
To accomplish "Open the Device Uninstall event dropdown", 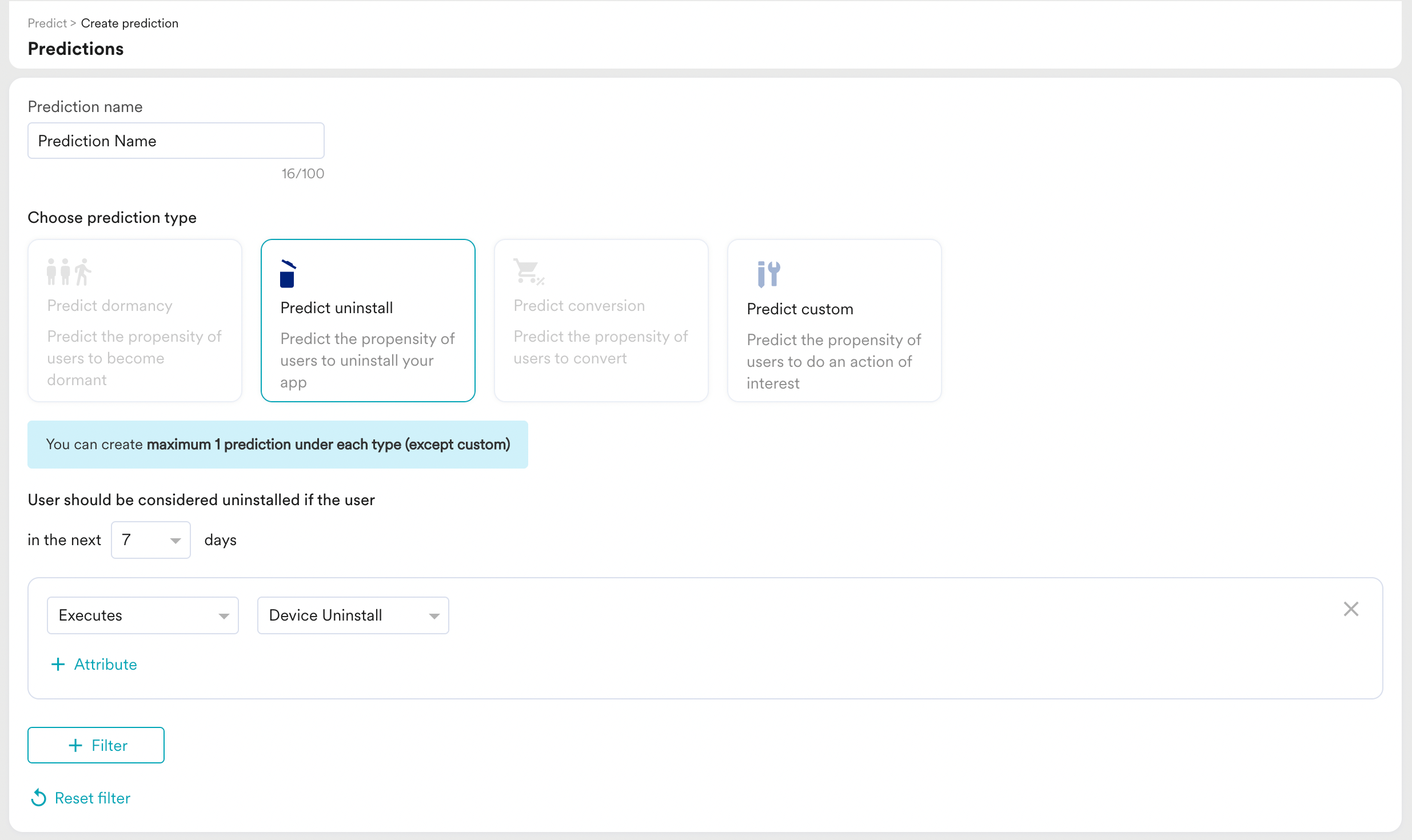I will coord(353,615).
